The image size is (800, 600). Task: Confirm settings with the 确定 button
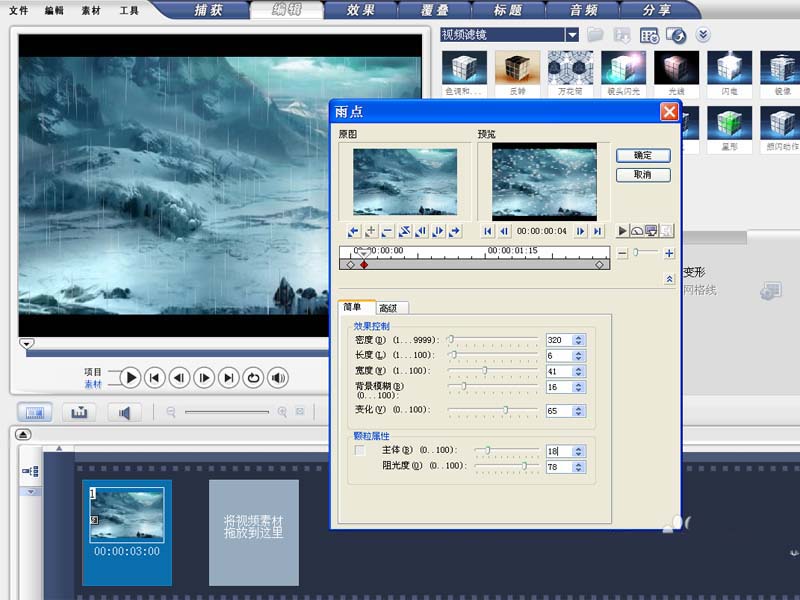click(x=644, y=155)
